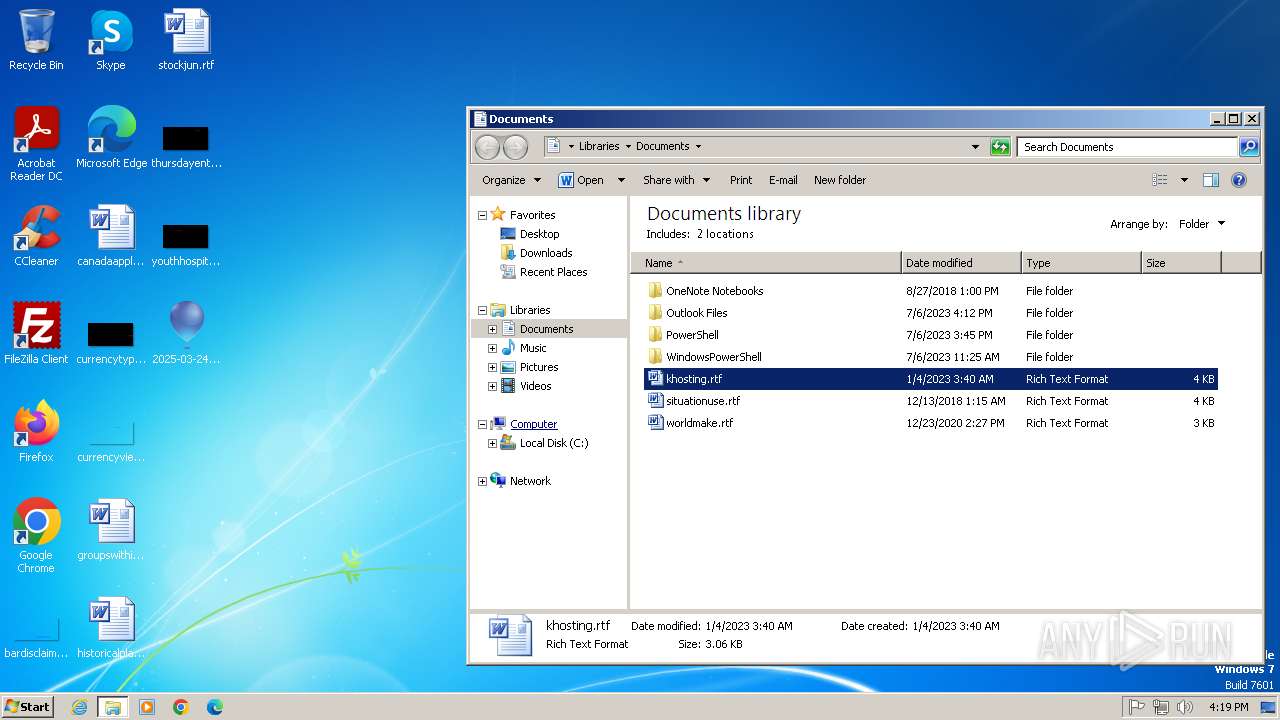This screenshot has width=1280, height=720.
Task: Sort by Date modified column header
Action: pyautogui.click(x=961, y=263)
